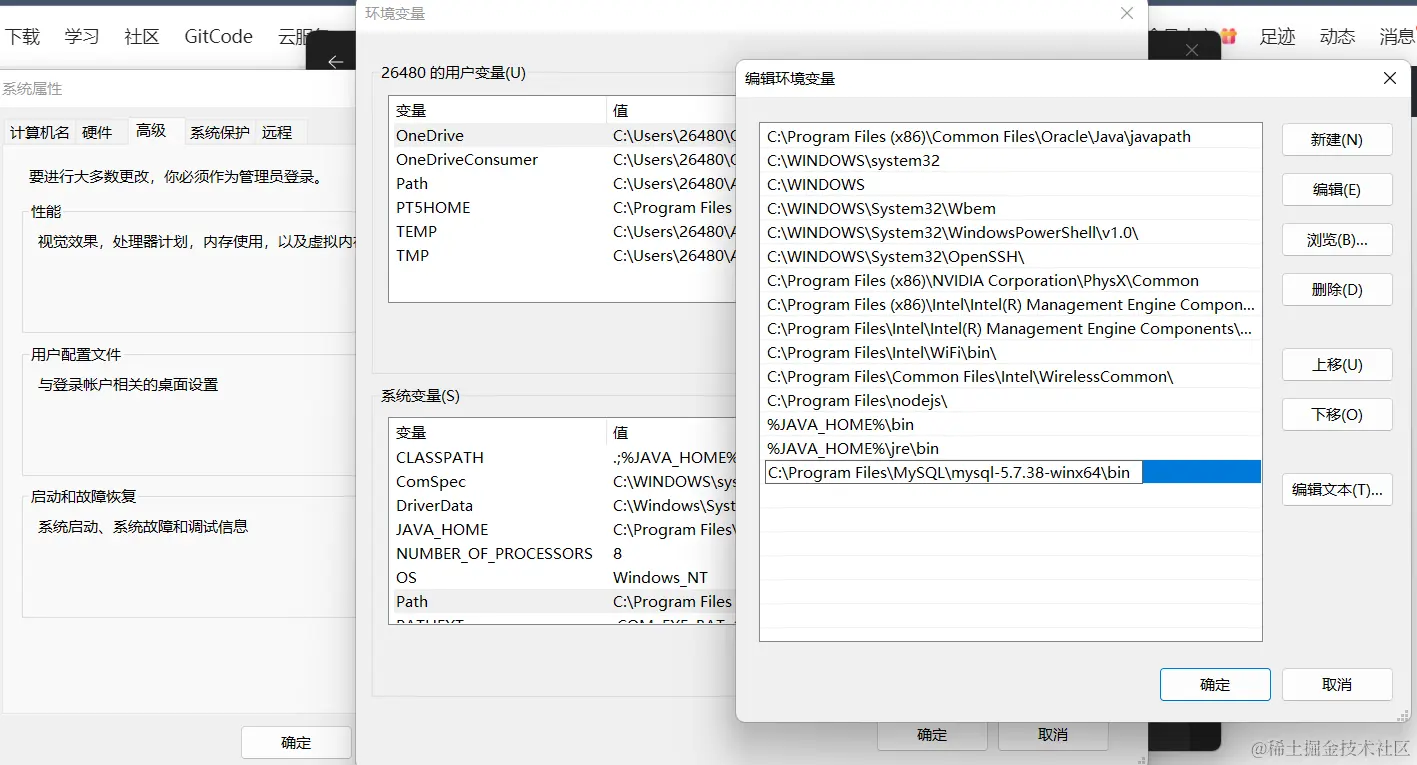Select C:\WINDOWS\system32 entry

[1011, 161]
